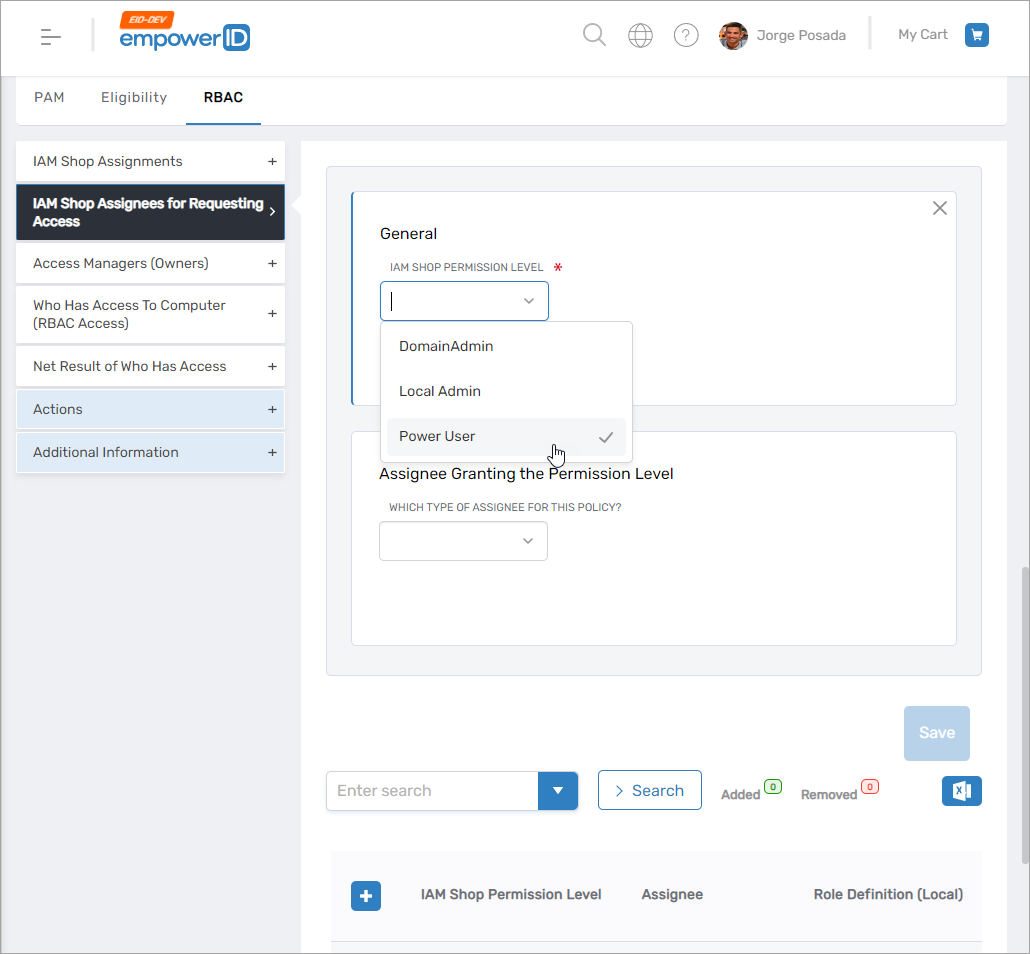The height and width of the screenshot is (954, 1030).
Task: Close the General panel with the X
Action: tap(939, 208)
